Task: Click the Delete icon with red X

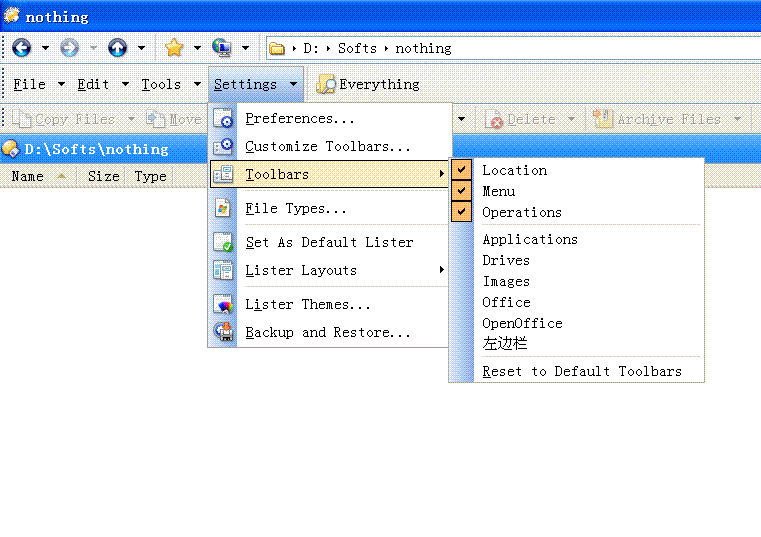Action: (494, 119)
